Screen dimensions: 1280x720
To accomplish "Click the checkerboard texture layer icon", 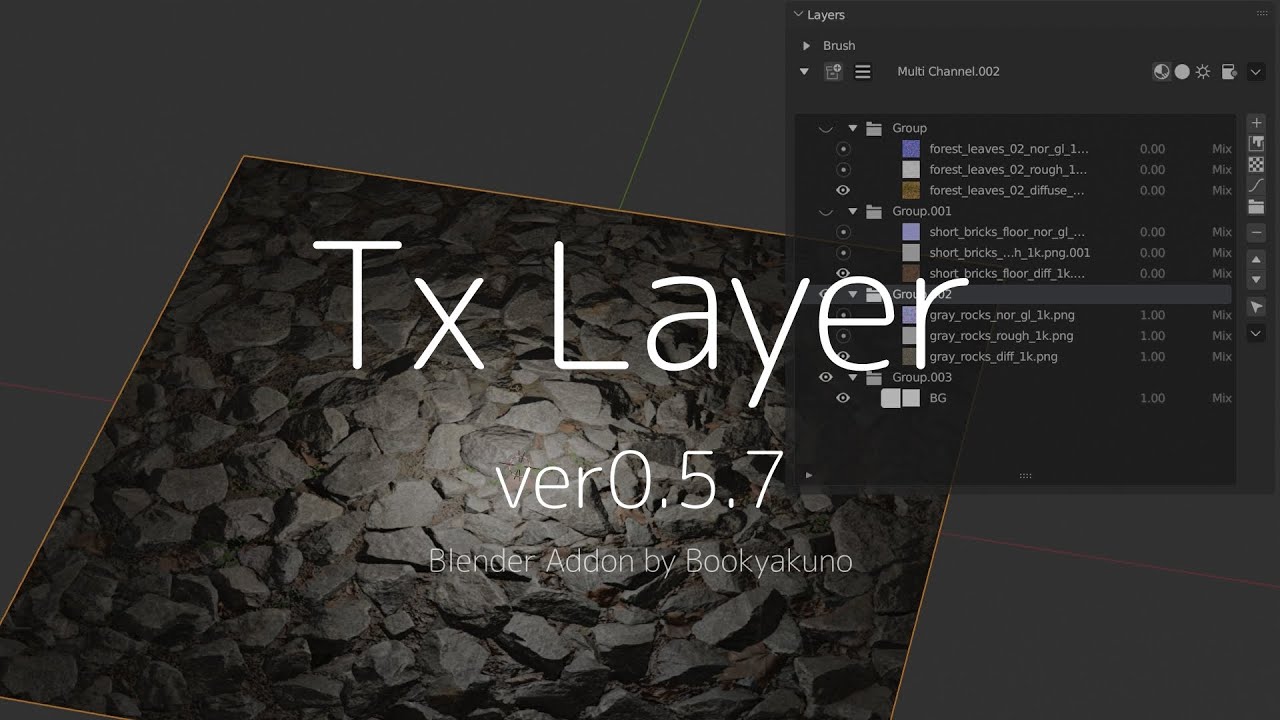I will tap(1257, 165).
